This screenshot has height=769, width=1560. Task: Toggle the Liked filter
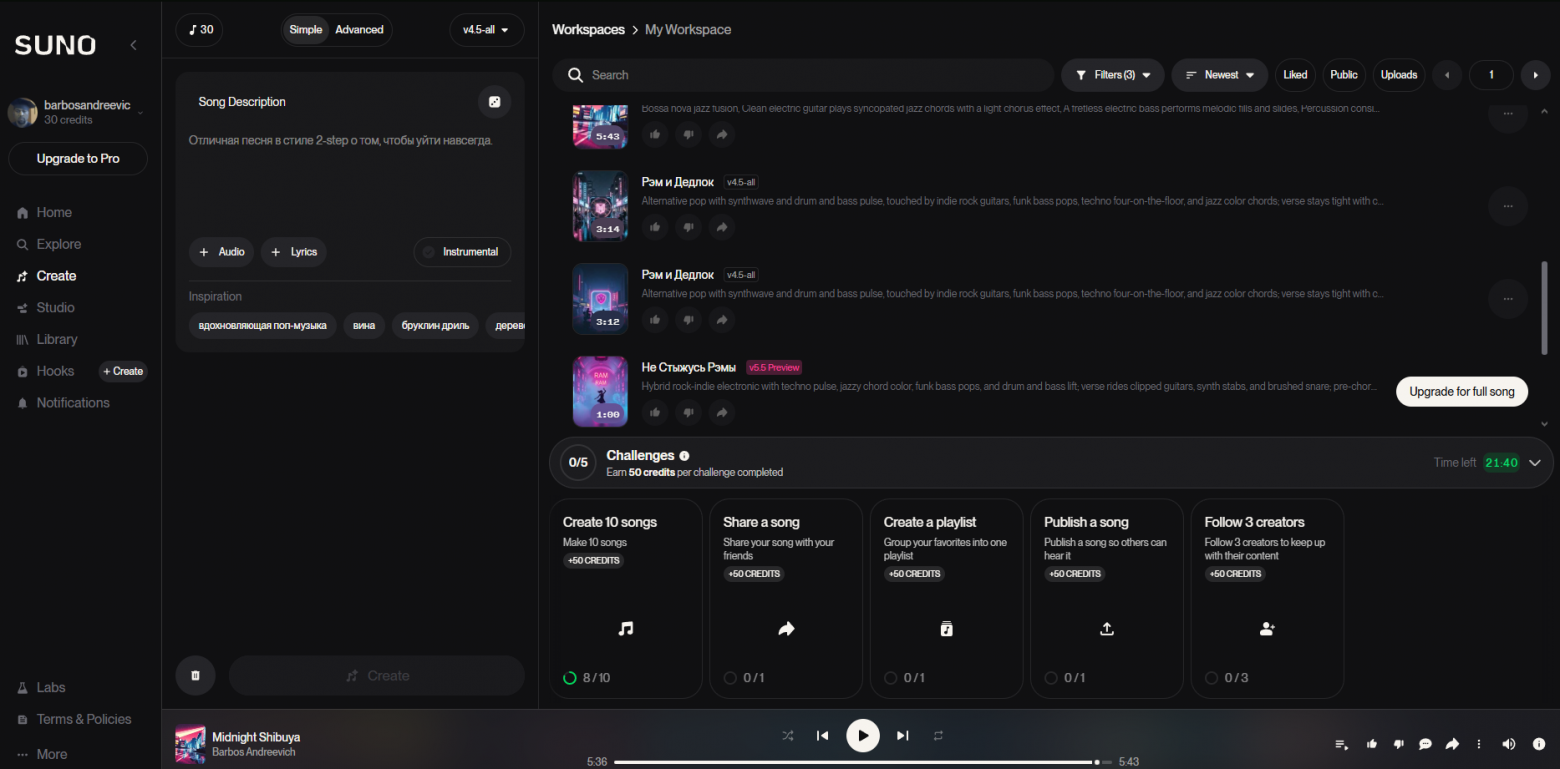pos(1295,75)
